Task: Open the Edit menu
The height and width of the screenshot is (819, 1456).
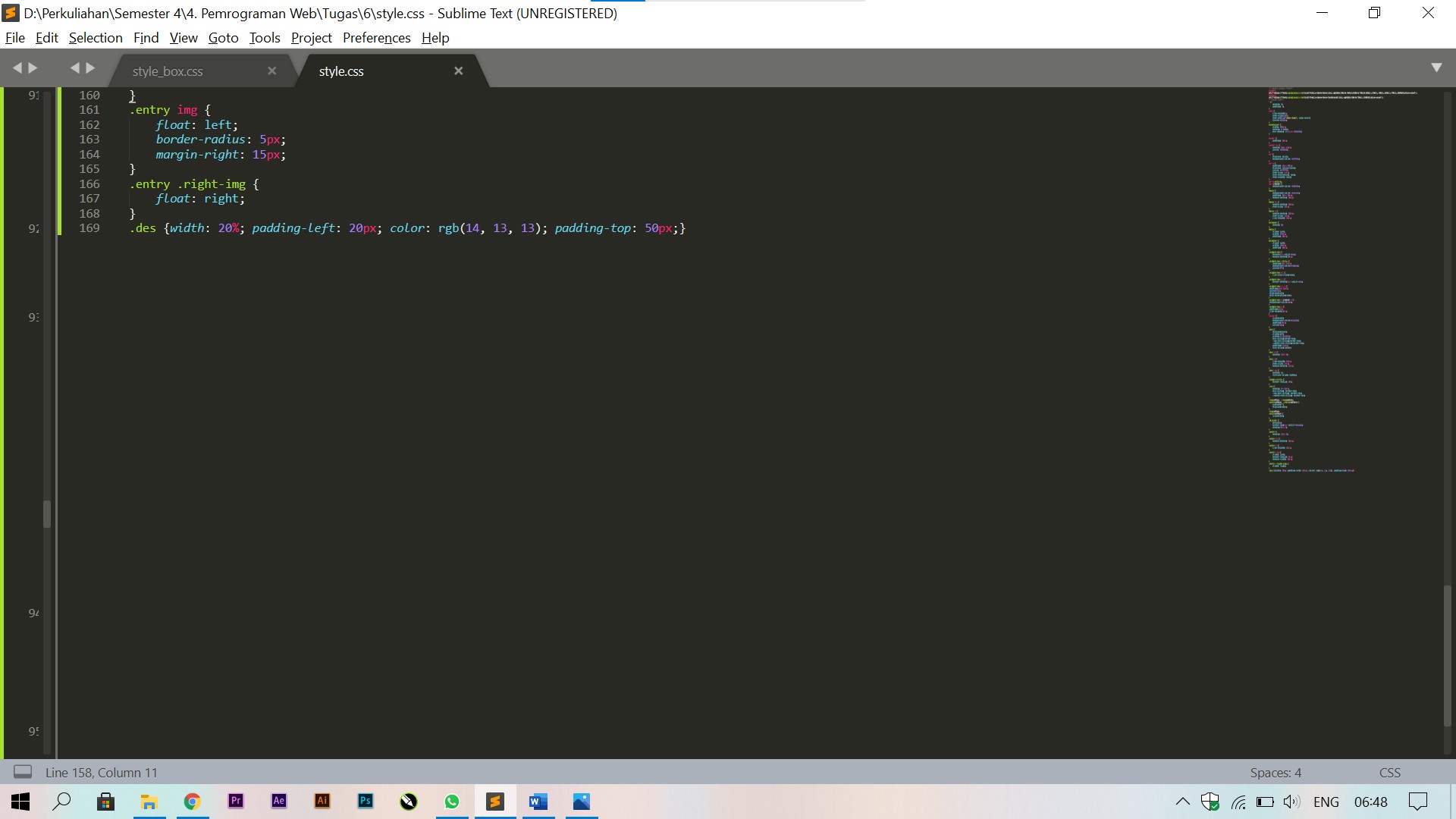Action: pos(46,38)
